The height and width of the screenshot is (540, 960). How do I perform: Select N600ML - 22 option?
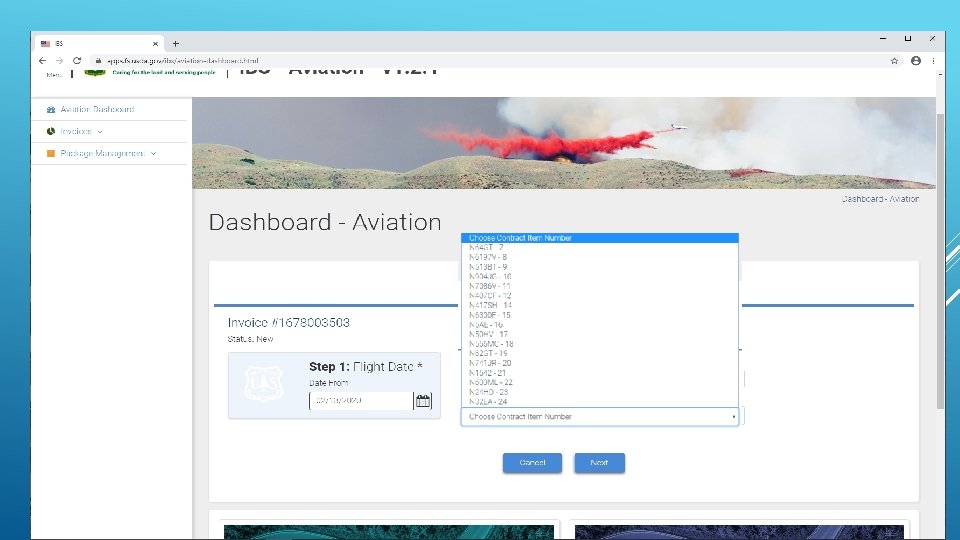coord(599,382)
